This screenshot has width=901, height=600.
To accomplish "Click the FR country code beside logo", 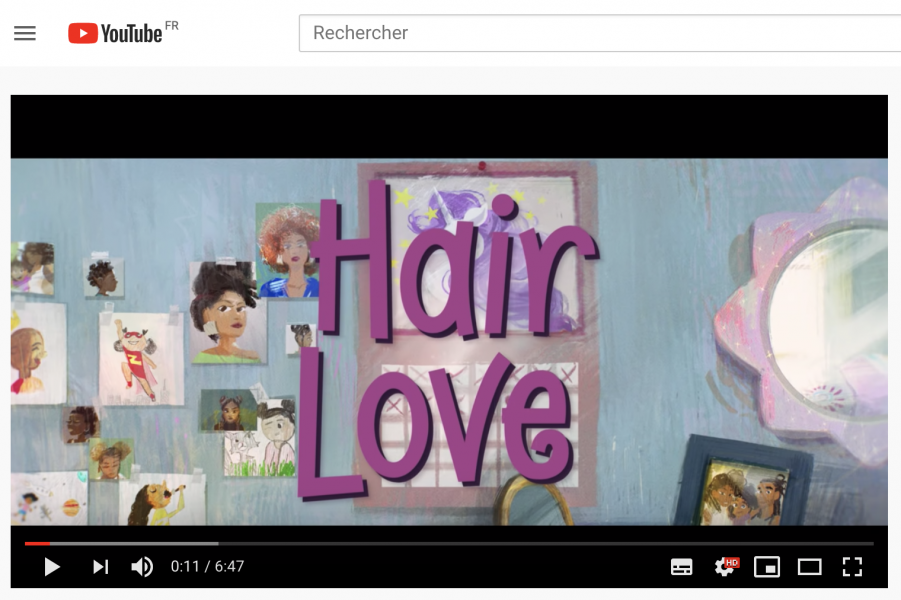I will point(172,26).
